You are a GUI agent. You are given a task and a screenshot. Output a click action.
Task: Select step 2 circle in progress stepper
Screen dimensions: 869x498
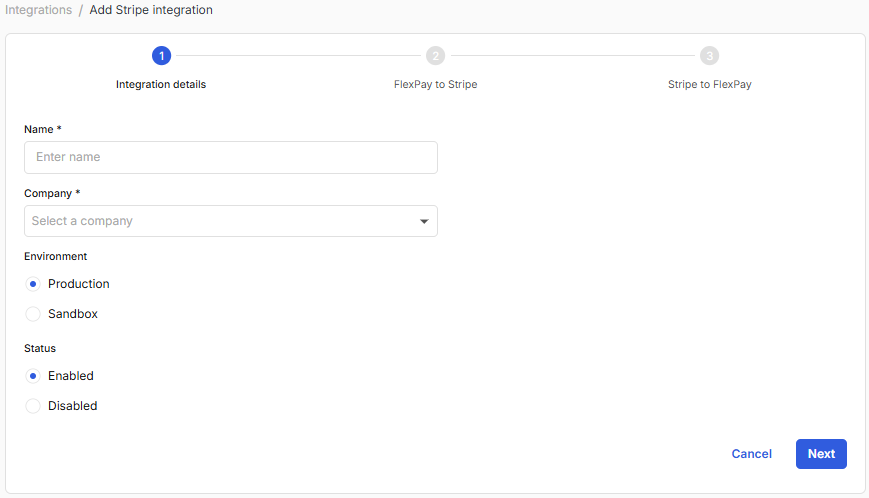click(436, 55)
